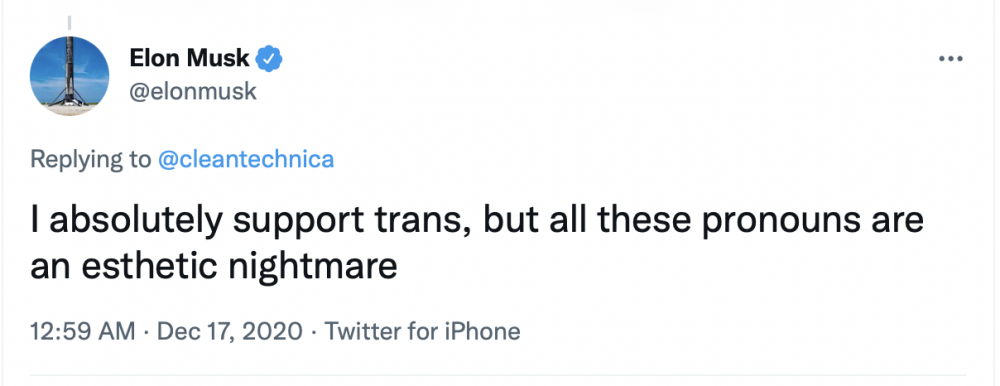The image size is (1000, 386).
Task: Open the Twitter for iPhone source link
Action: 423,331
